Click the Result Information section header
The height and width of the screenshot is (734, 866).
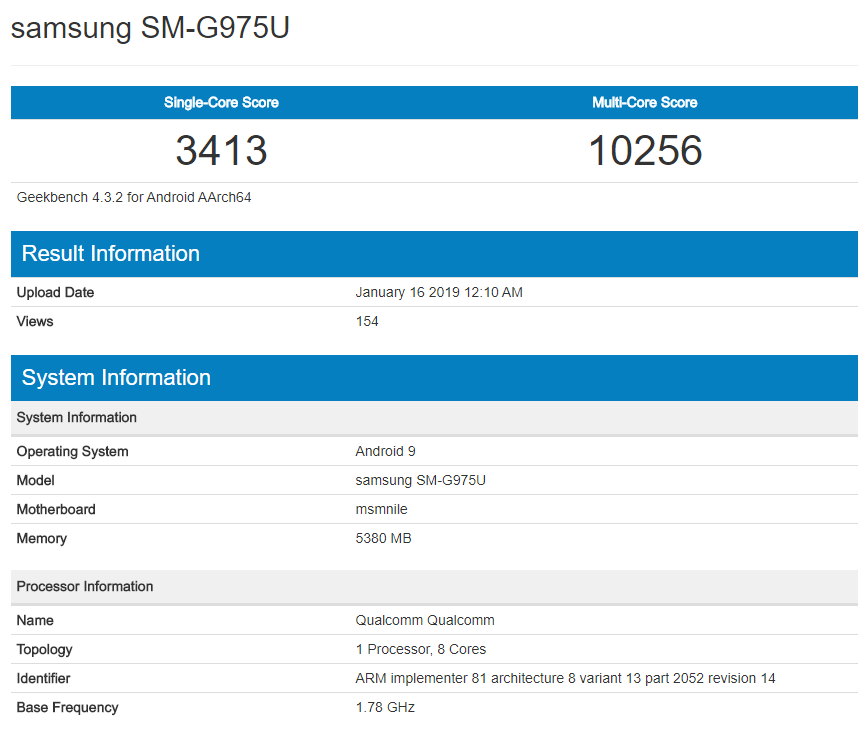[x=434, y=254]
